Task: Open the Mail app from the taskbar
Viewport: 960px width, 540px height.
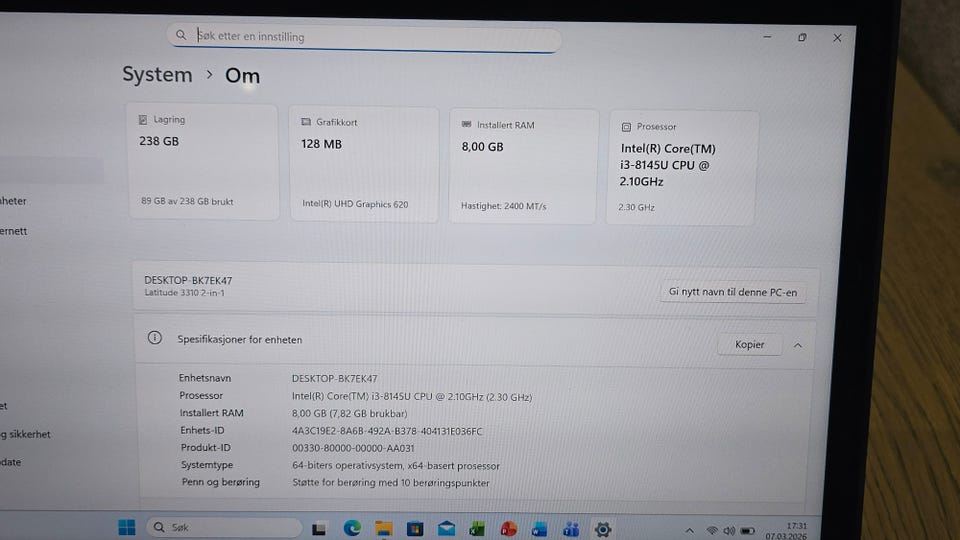Action: pyautogui.click(x=446, y=529)
